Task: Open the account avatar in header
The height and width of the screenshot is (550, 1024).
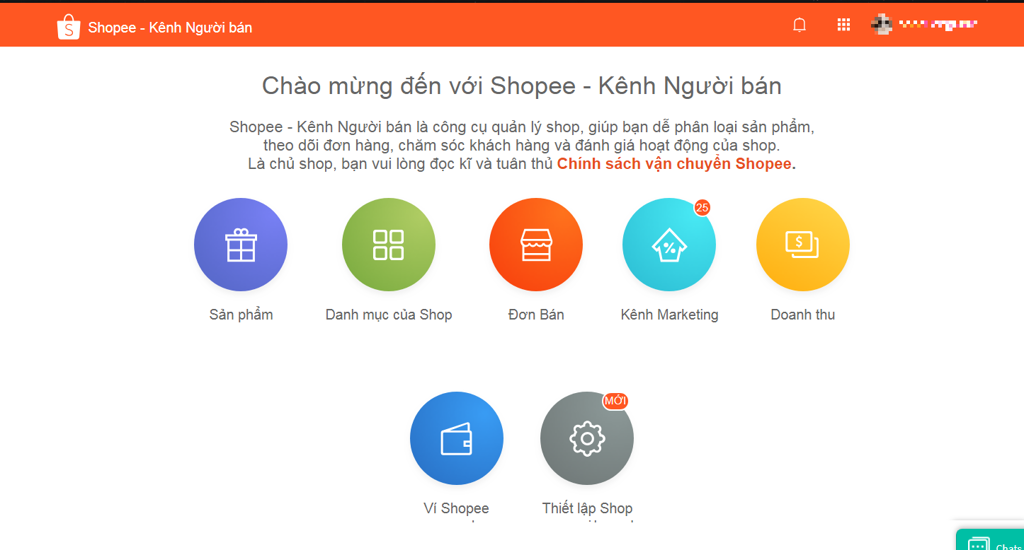Action: 882,24
